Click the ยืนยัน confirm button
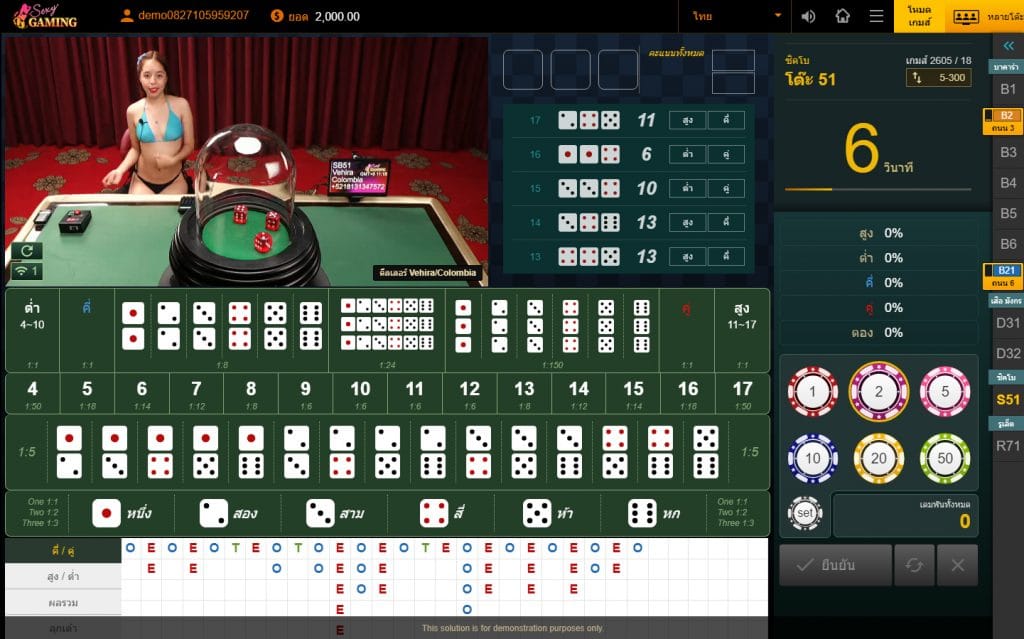1024x639 pixels. (835, 565)
